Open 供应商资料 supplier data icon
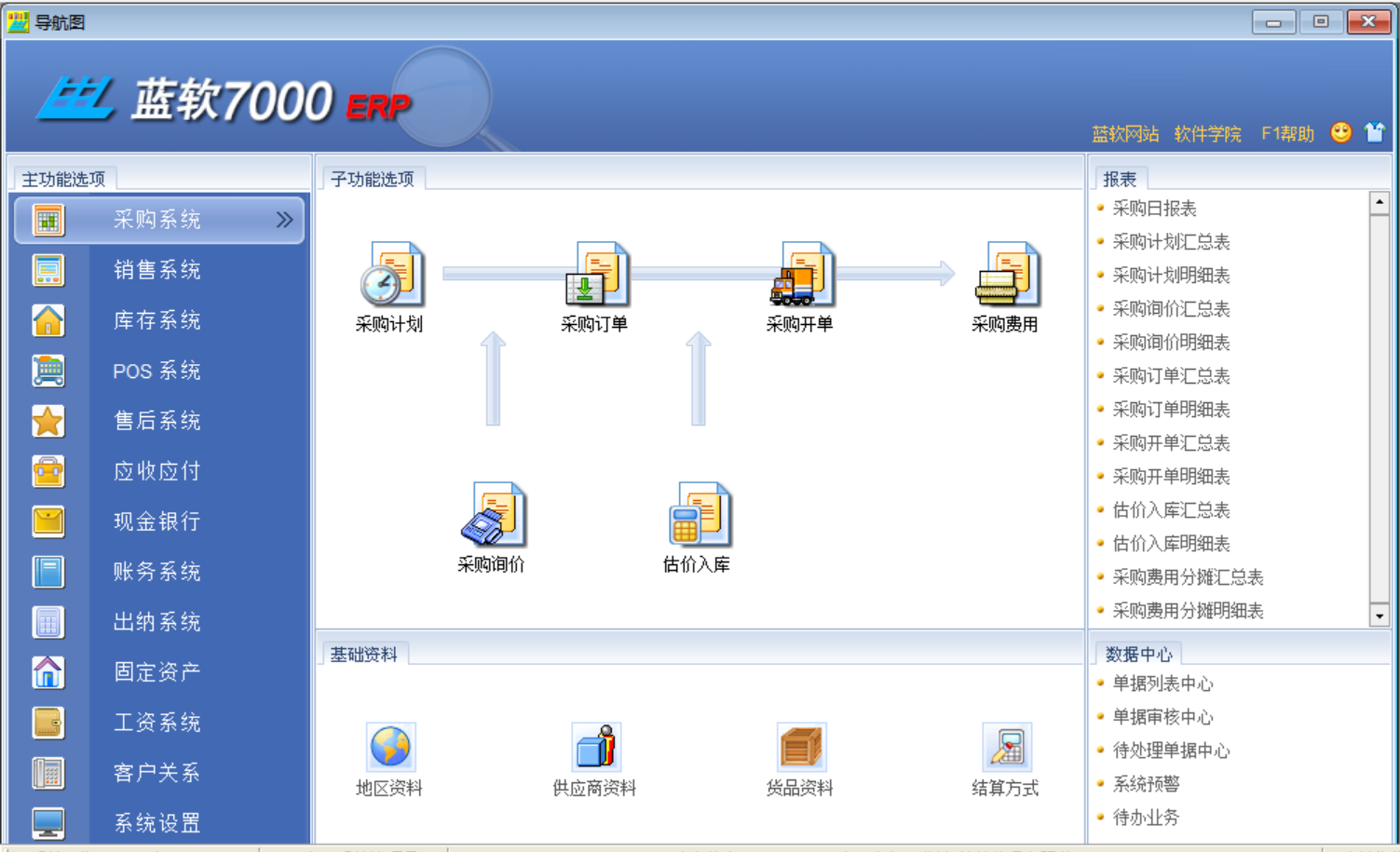Image resolution: width=1400 pixels, height=852 pixels. click(596, 748)
